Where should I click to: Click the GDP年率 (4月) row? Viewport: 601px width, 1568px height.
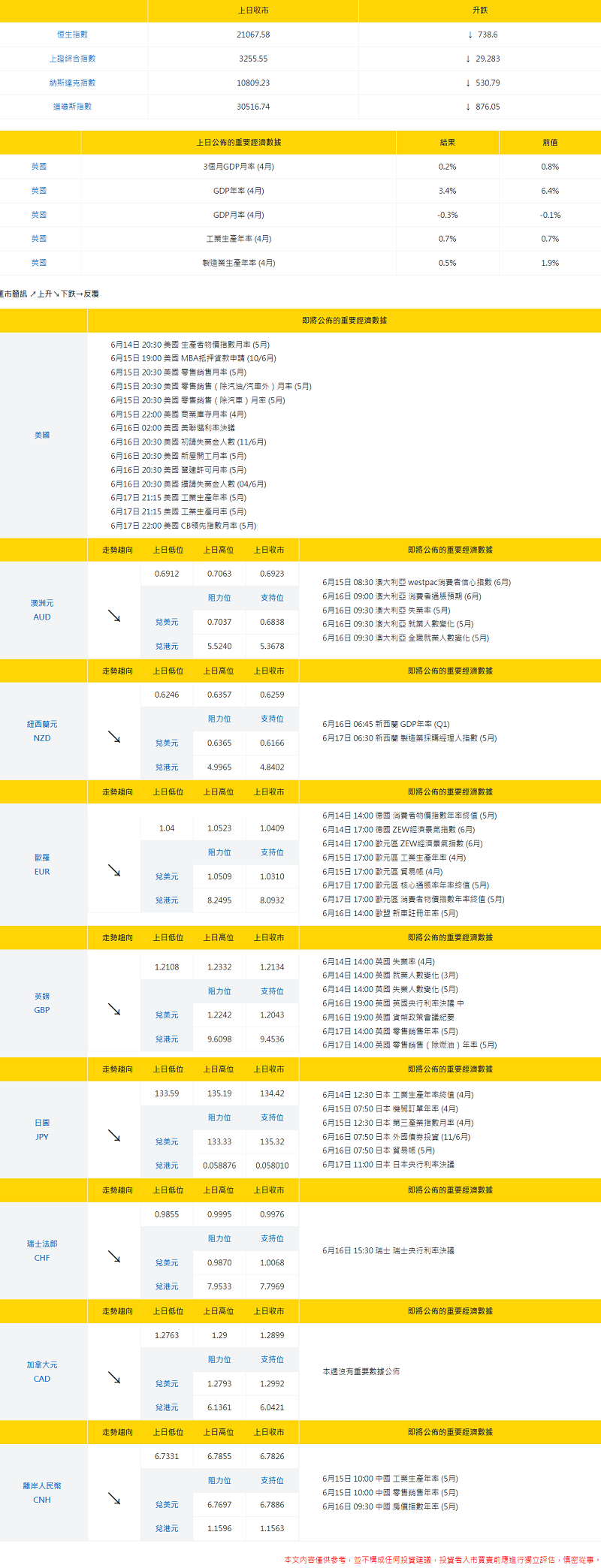300,191
